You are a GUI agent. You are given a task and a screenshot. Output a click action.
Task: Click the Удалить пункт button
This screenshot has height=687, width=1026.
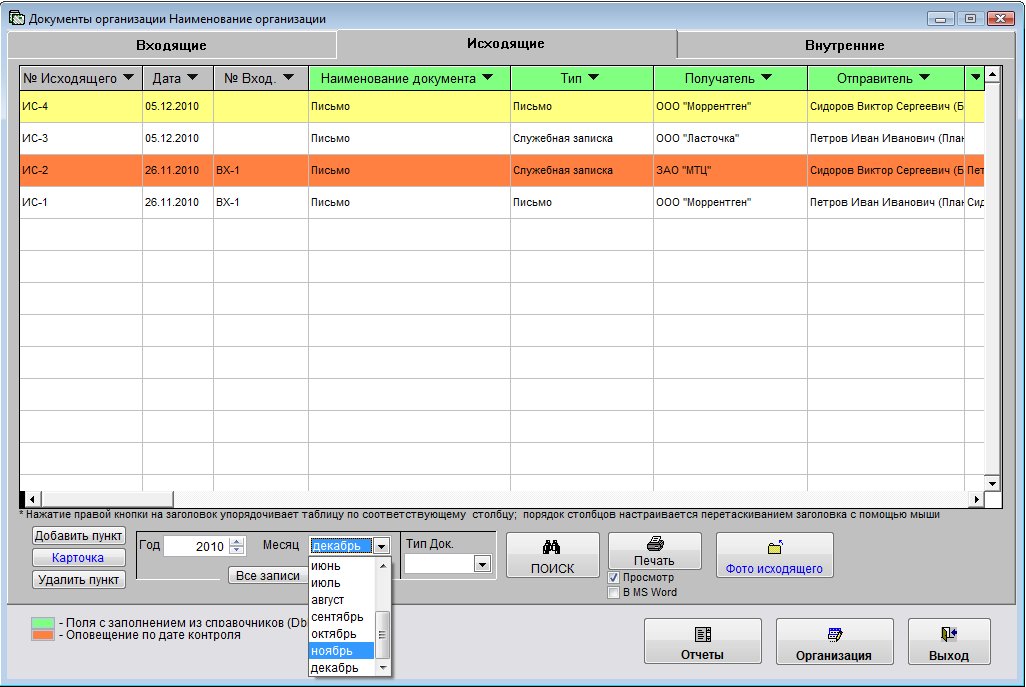click(79, 579)
